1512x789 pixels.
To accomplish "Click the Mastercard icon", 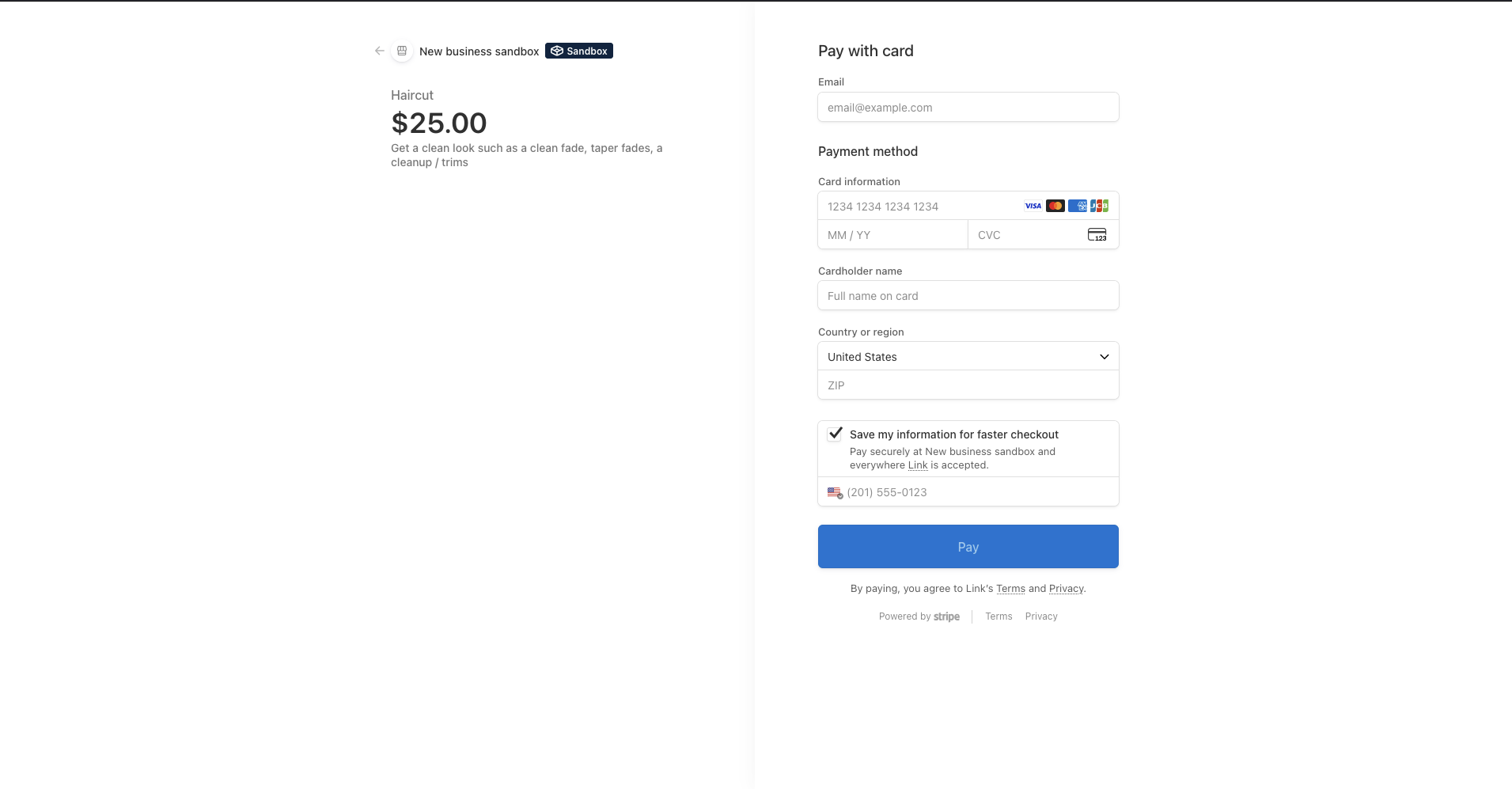I will (x=1055, y=206).
